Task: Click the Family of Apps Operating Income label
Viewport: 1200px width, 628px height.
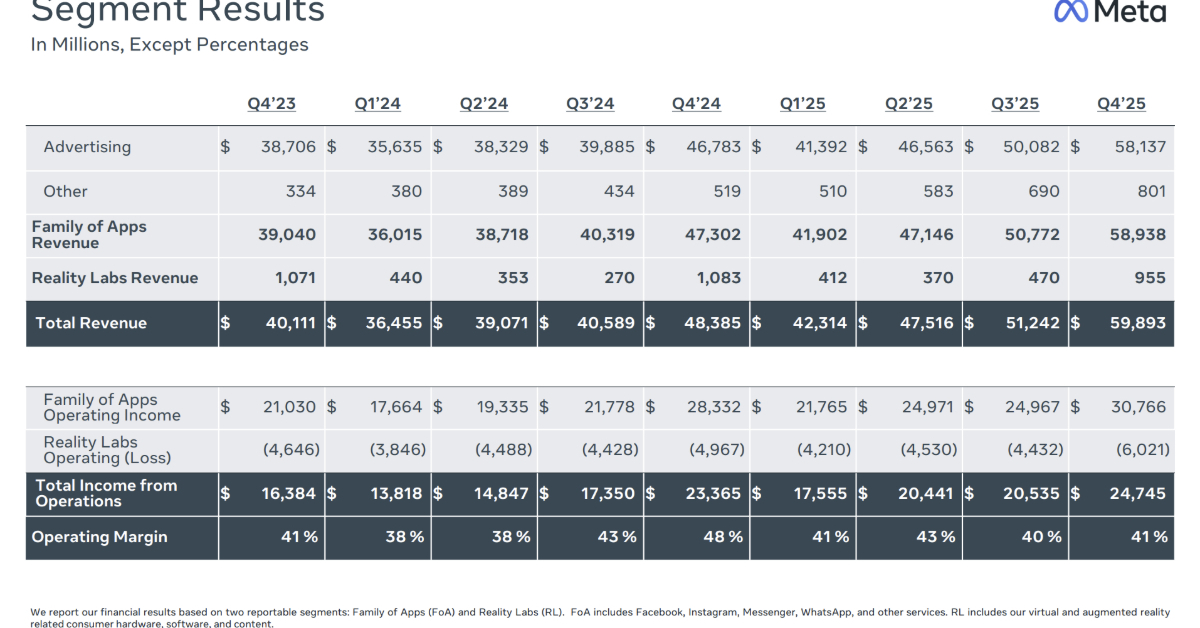Action: 112,407
